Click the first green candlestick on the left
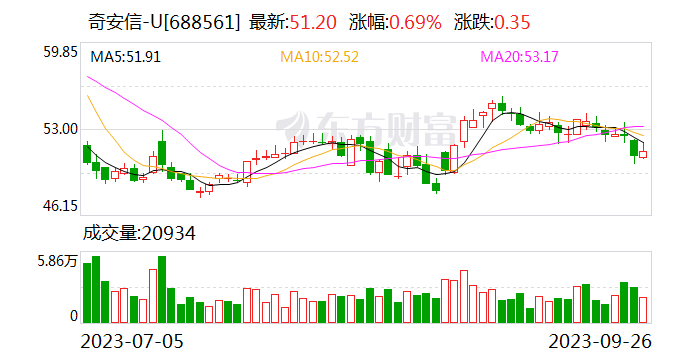 coord(87,153)
